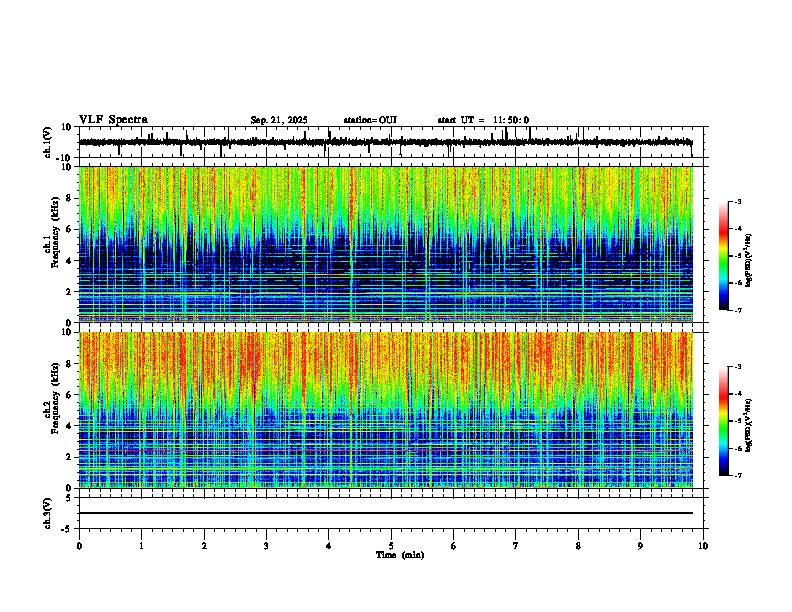Click the '-3' tick on ch.1 colorbar
This screenshot has height=612, width=792.
point(738,202)
